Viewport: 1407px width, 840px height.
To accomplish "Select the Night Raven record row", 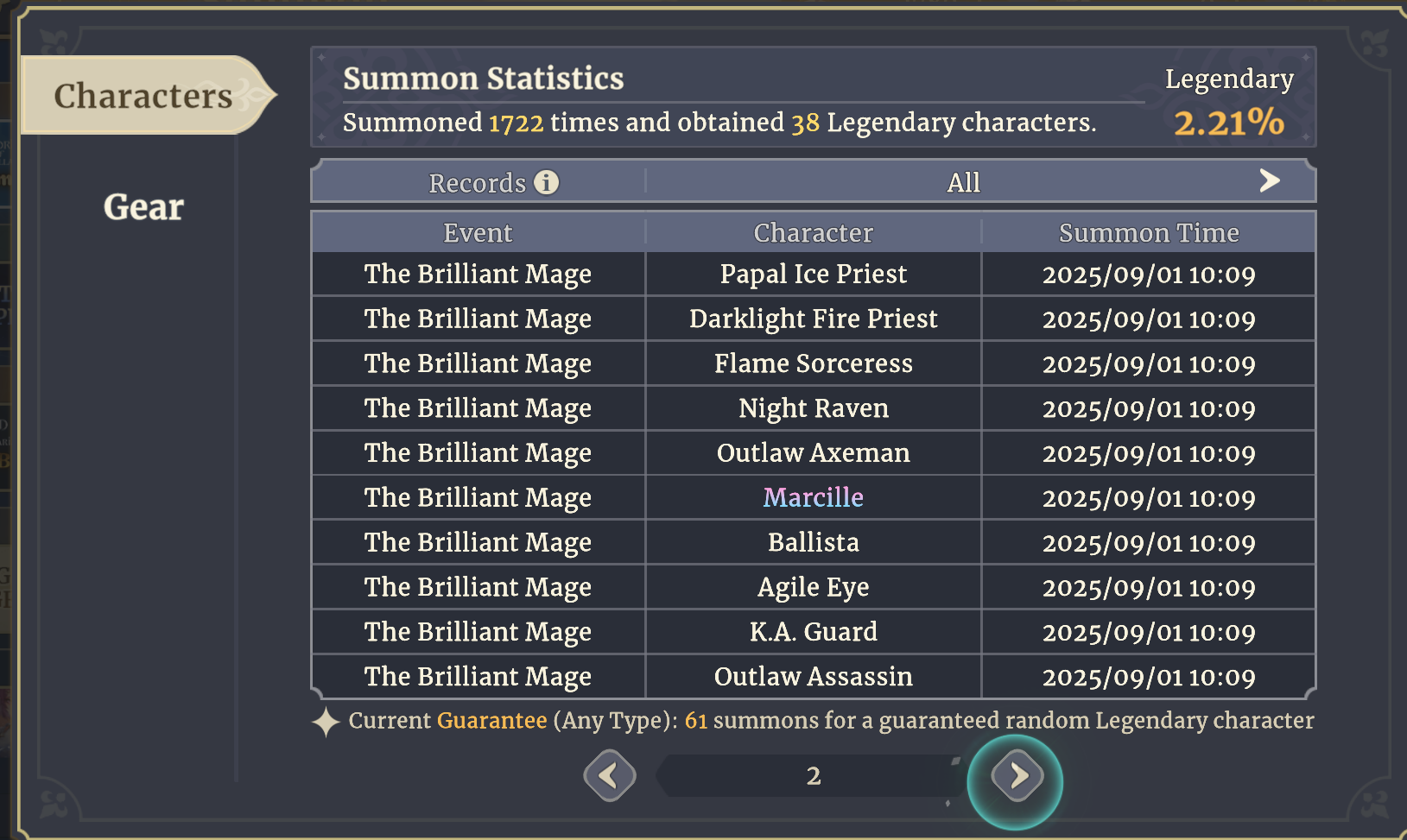I will (813, 408).
